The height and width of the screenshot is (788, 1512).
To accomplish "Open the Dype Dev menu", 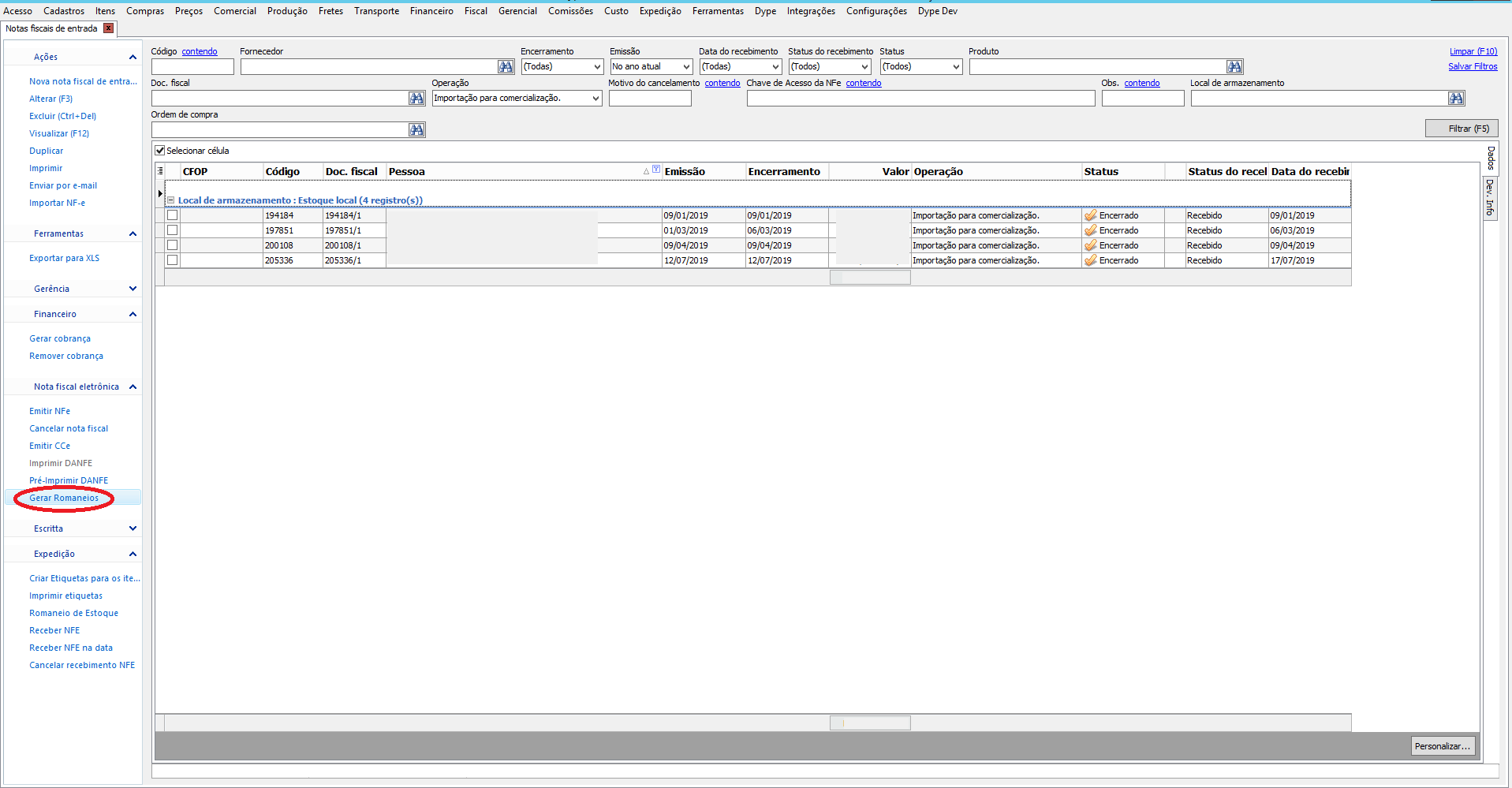I will (x=938, y=11).
